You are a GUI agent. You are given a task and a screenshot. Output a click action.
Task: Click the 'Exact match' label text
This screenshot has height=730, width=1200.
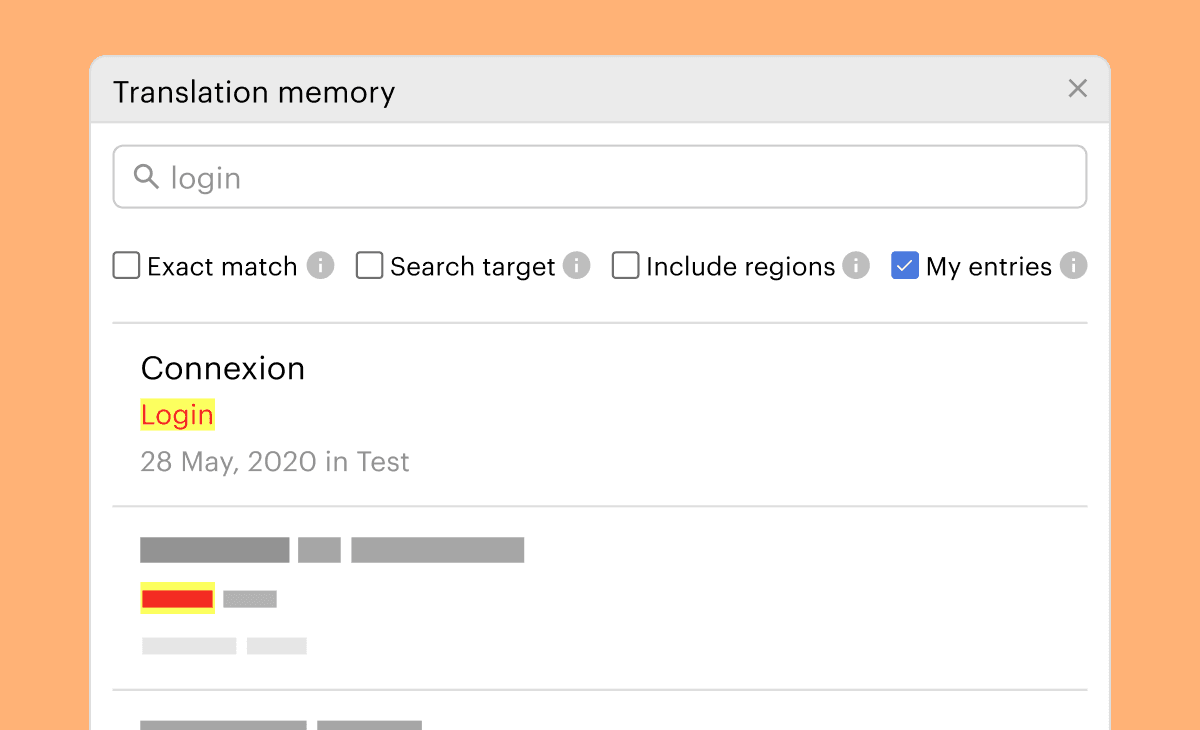222,267
